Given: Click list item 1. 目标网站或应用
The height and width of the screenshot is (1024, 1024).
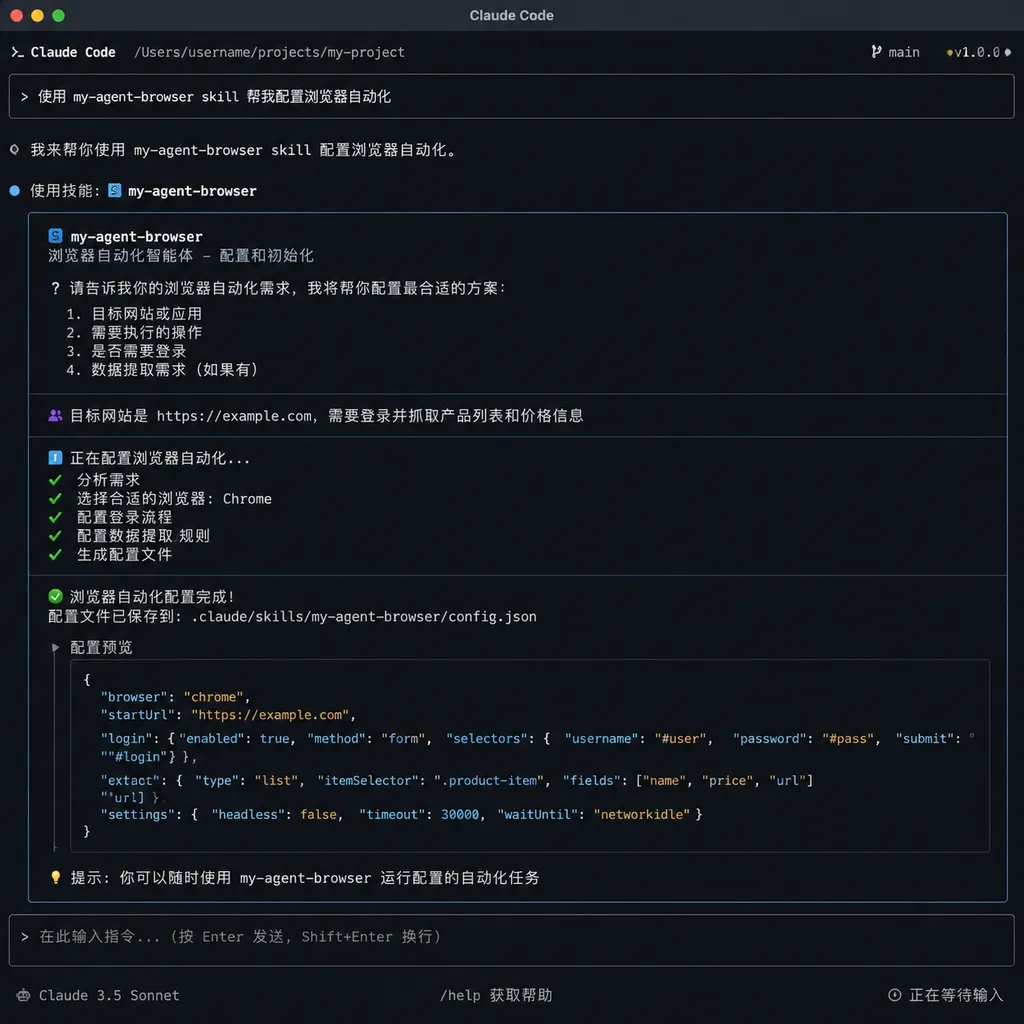Looking at the screenshot, I should [x=134, y=313].
